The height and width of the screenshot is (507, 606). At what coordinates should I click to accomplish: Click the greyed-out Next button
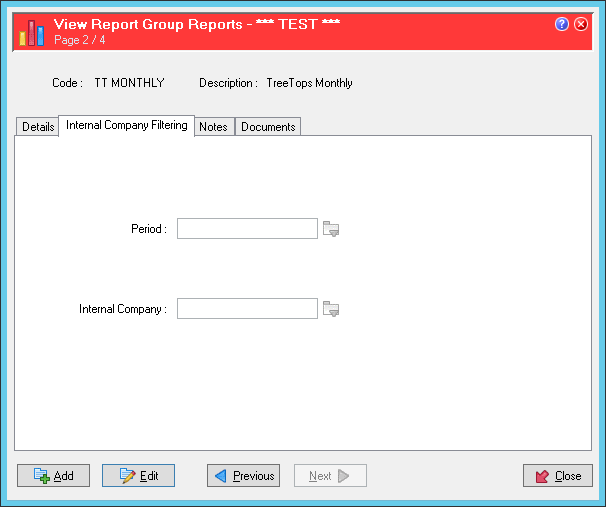[x=330, y=476]
